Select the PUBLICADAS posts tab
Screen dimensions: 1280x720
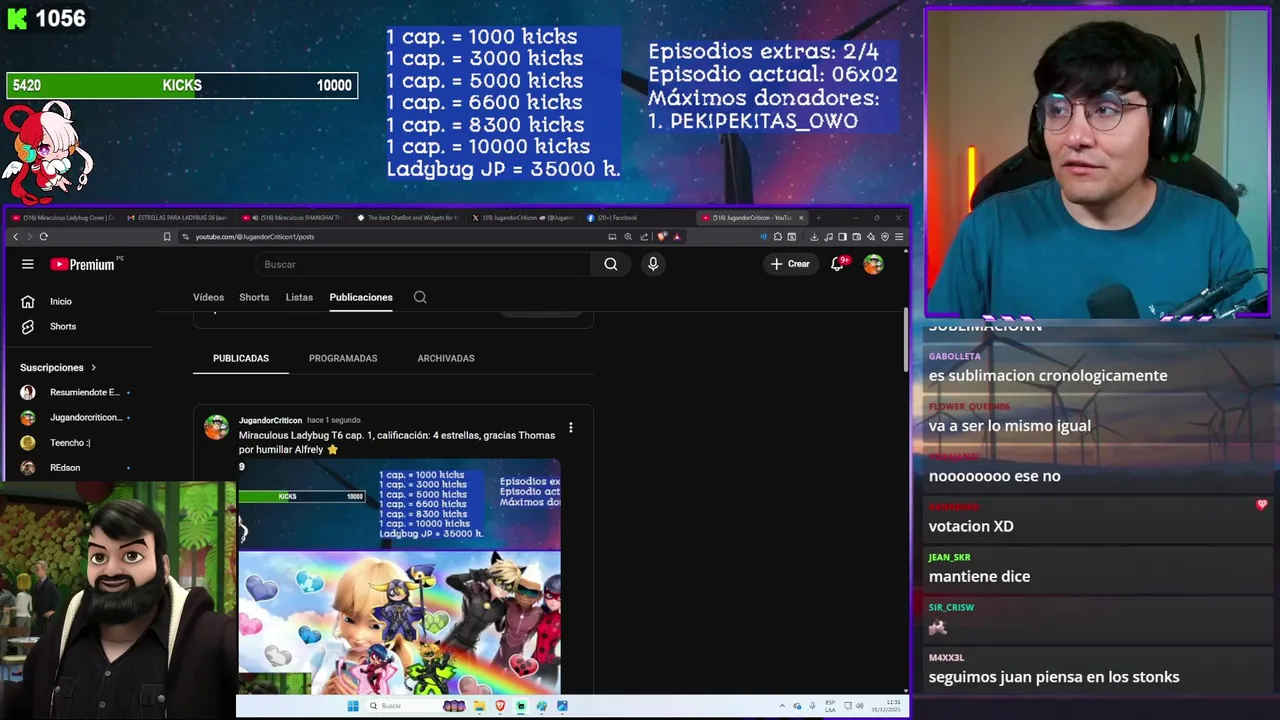[x=241, y=358]
